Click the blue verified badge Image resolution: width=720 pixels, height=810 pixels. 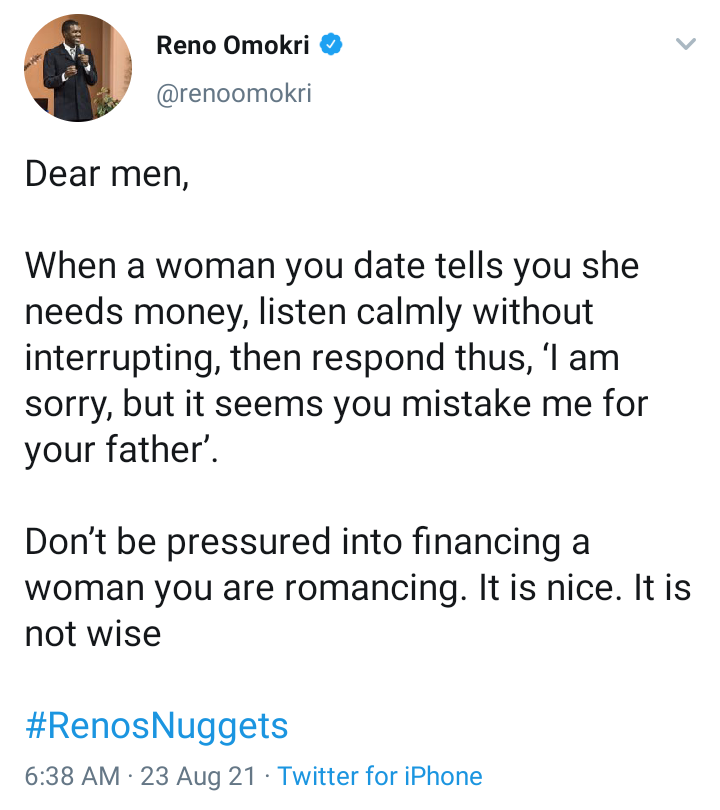click(x=333, y=45)
